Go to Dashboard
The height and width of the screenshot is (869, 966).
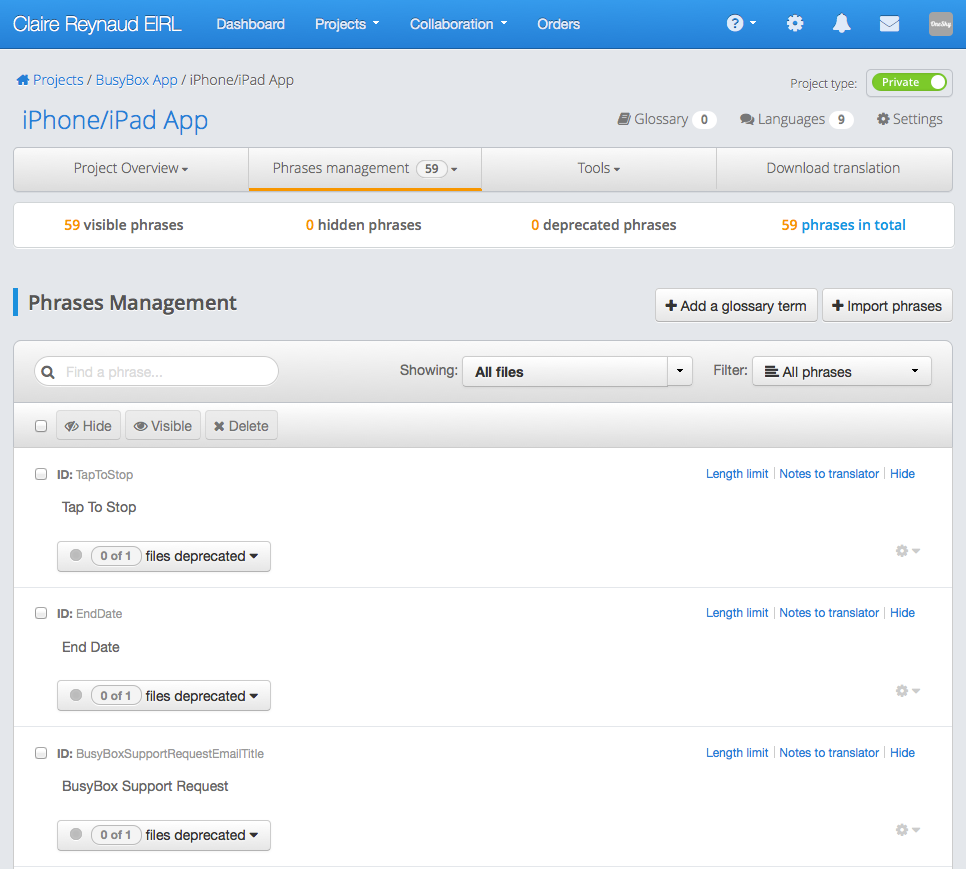(251, 24)
